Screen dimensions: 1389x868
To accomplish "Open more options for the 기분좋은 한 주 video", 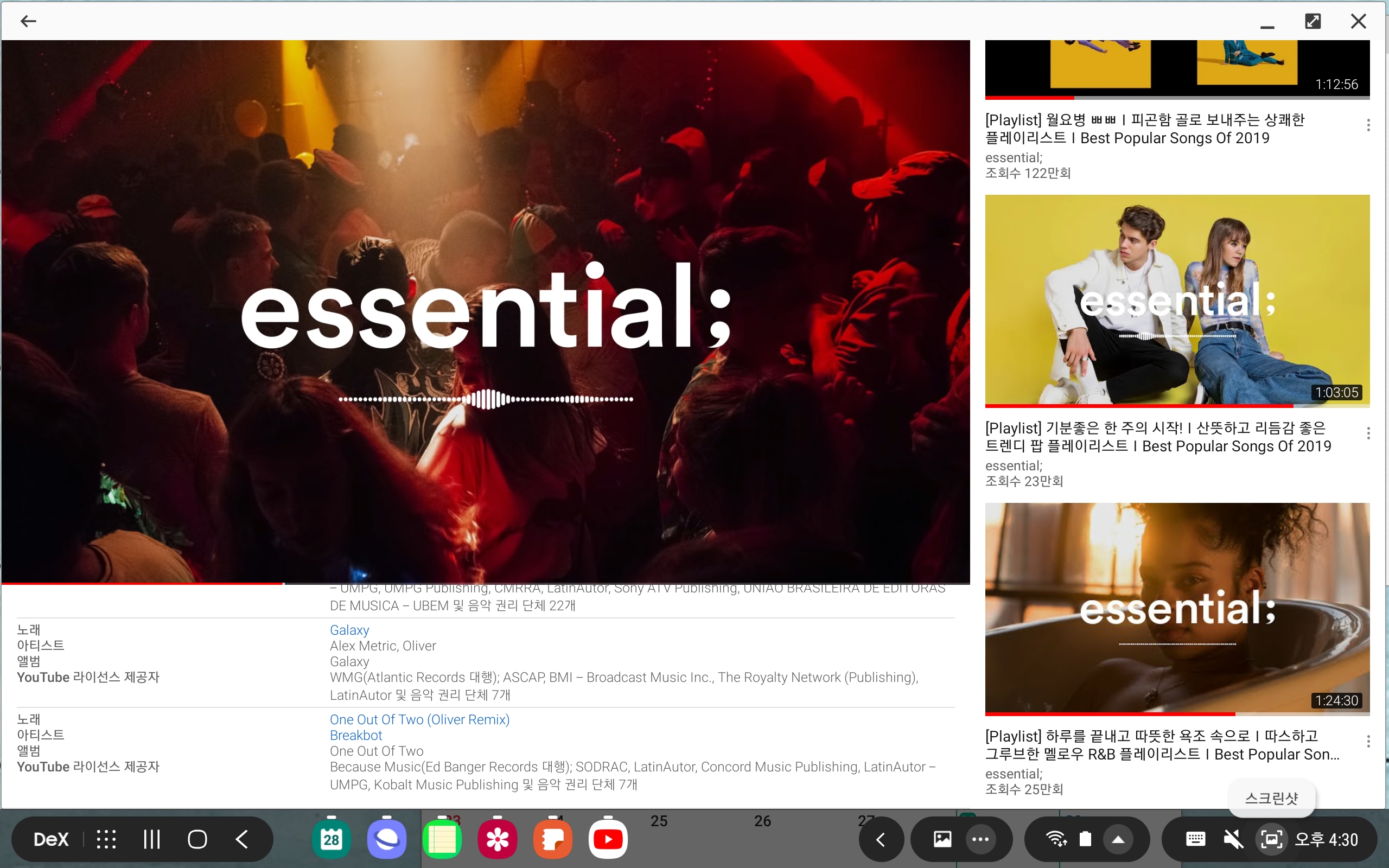I will click(1368, 433).
